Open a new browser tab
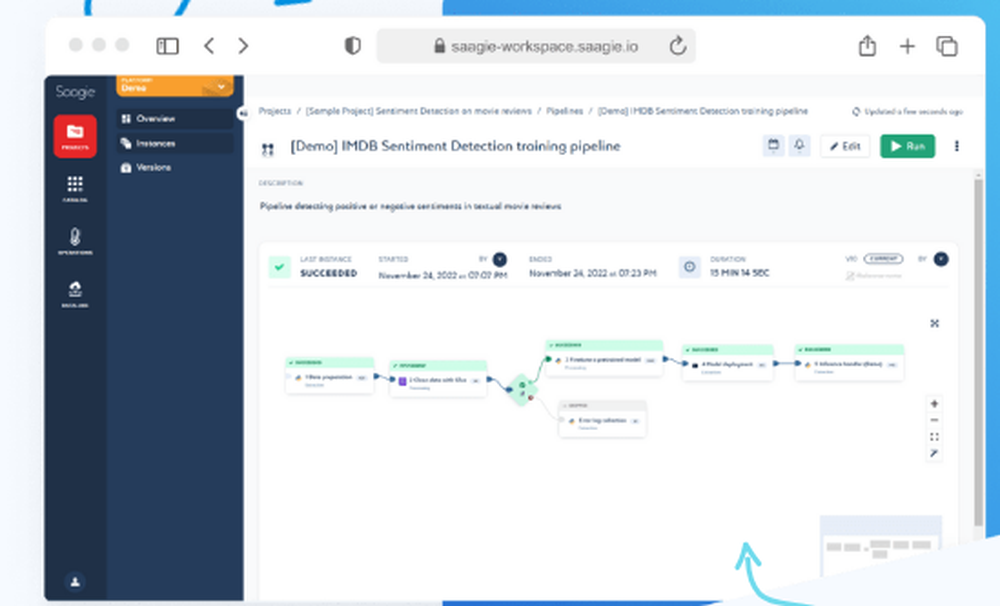 (x=907, y=46)
